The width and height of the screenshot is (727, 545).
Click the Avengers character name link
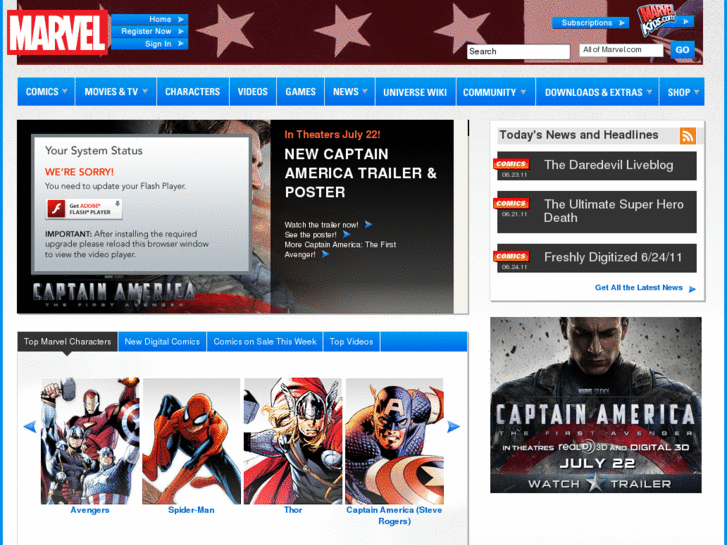(90, 510)
